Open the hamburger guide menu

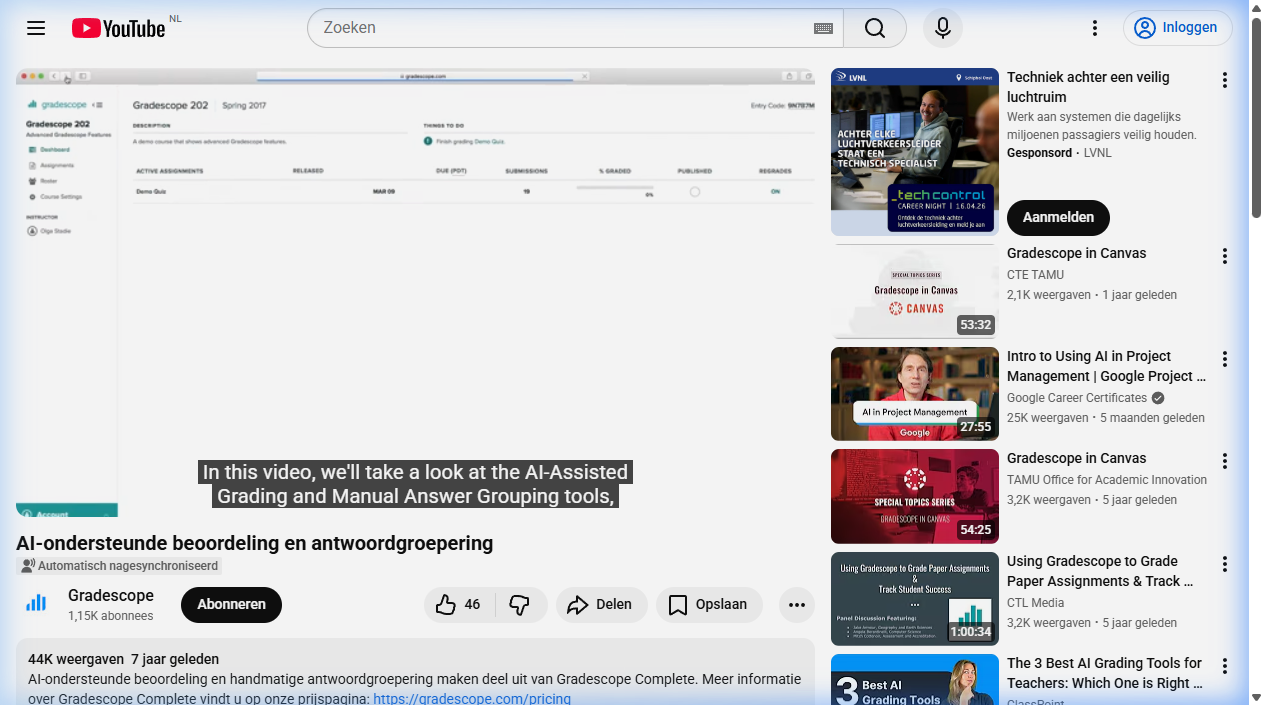36,28
